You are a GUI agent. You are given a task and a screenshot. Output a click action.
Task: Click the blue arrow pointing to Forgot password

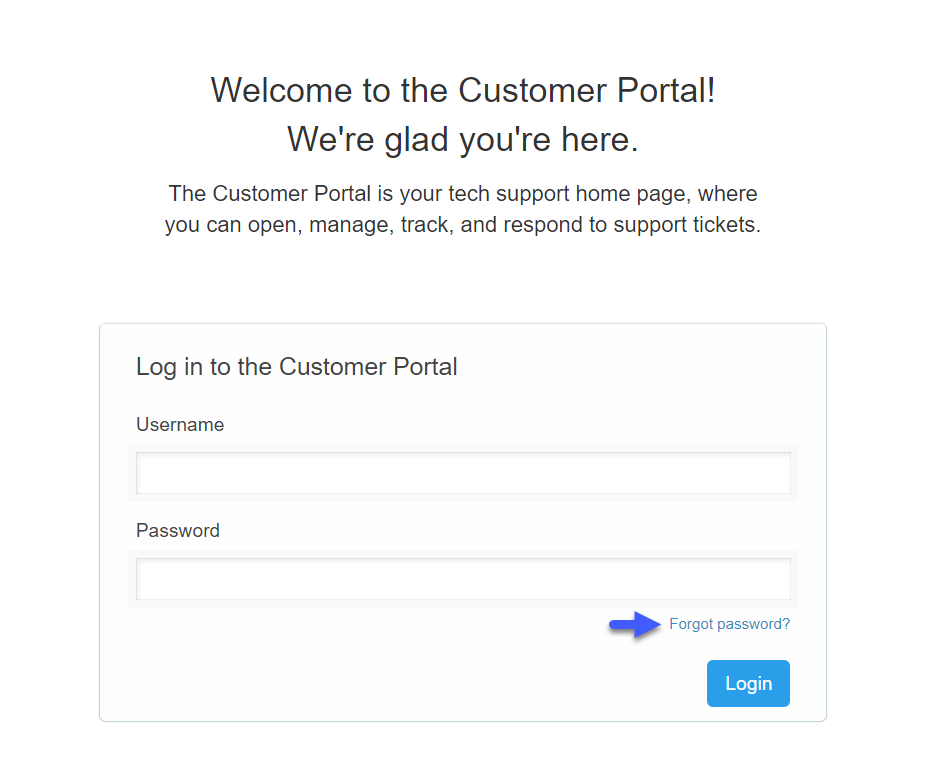632,625
